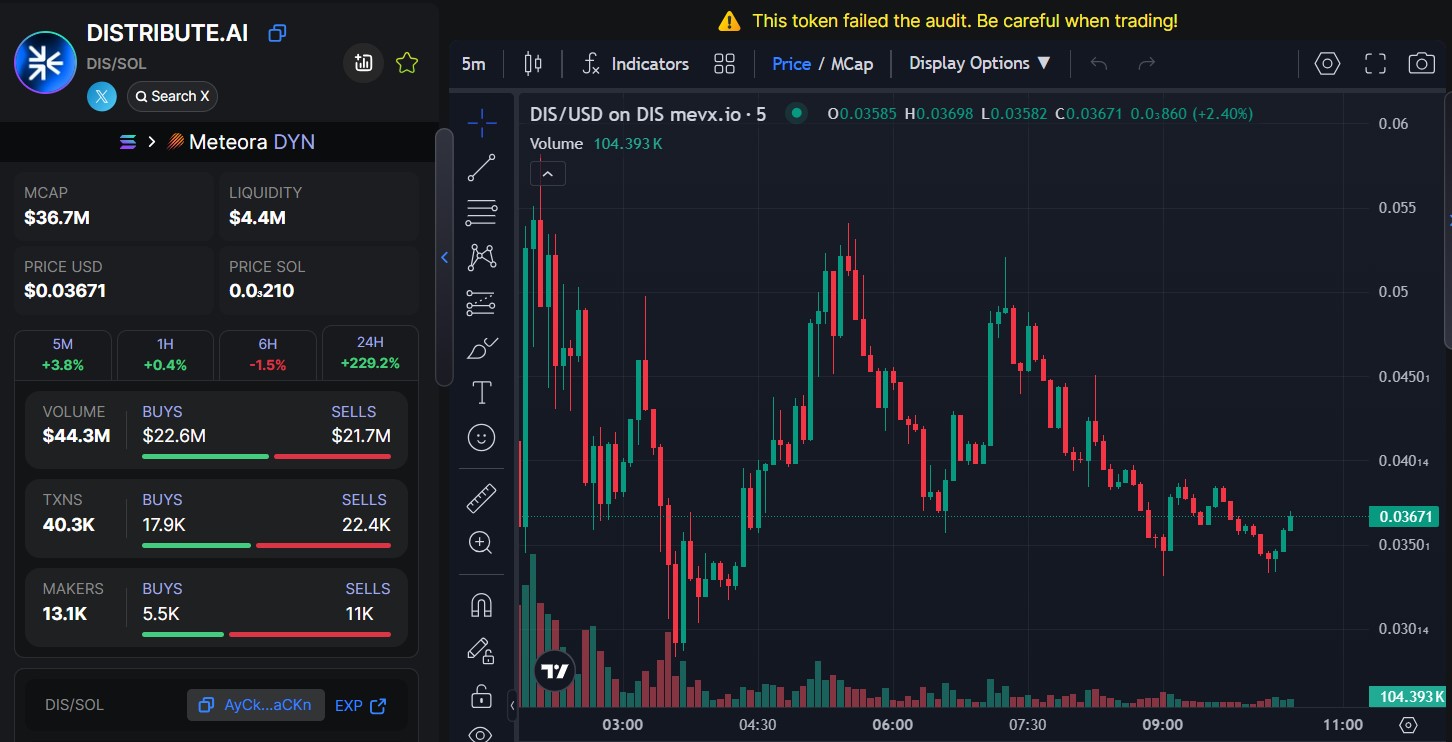
Task: Click the TXNS buys/sells ratio bar
Action: click(x=266, y=545)
